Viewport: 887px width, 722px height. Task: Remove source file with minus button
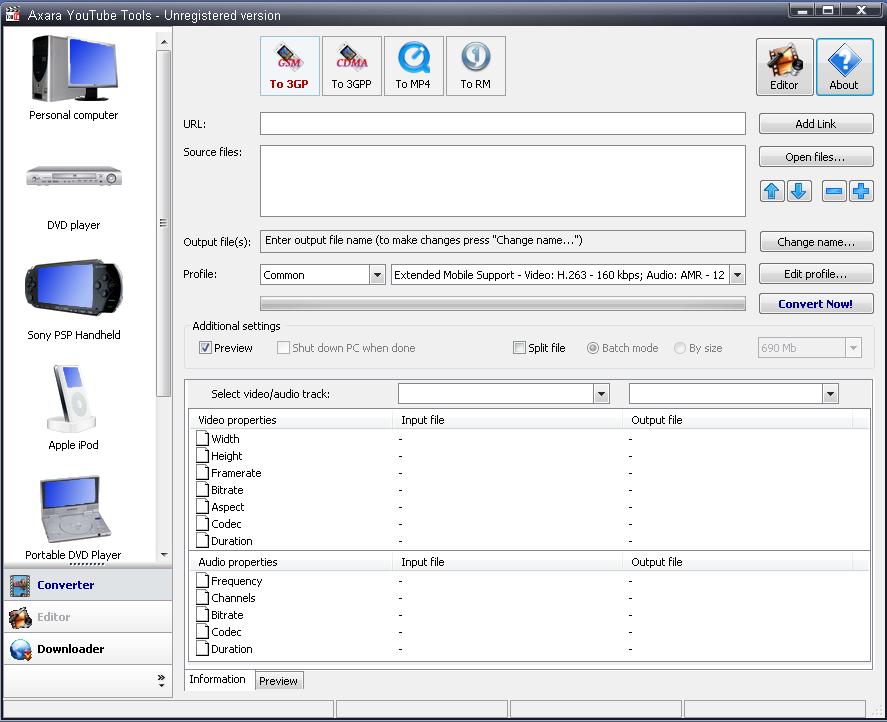coord(834,191)
